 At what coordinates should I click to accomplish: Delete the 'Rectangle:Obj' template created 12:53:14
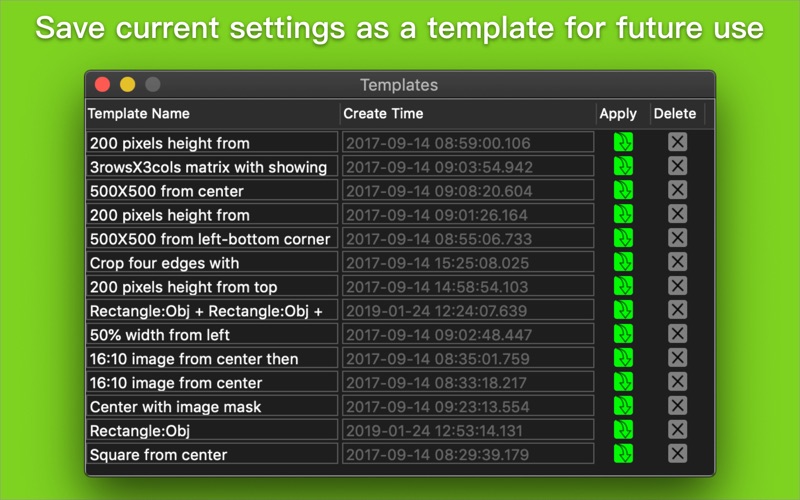coord(677,430)
